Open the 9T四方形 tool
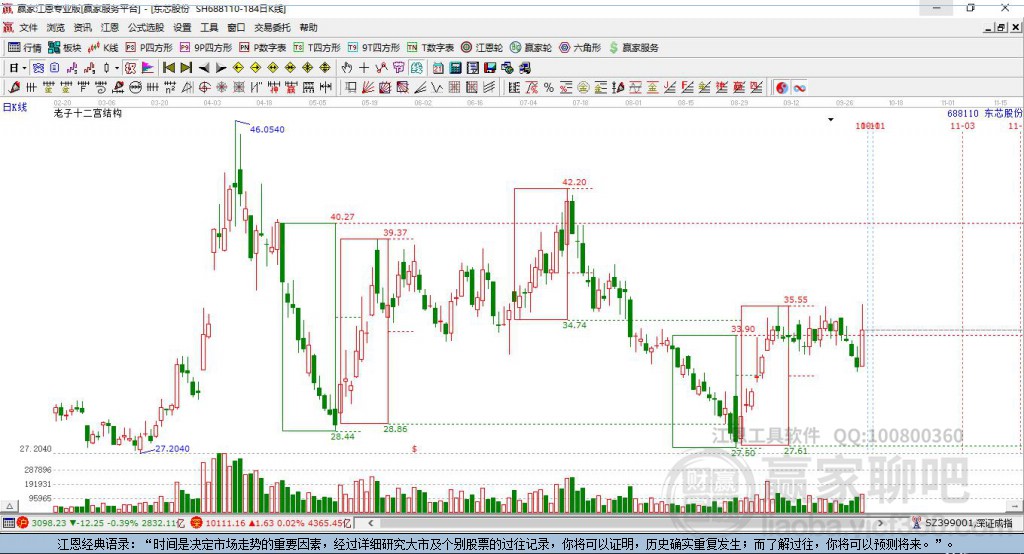 tap(374, 48)
